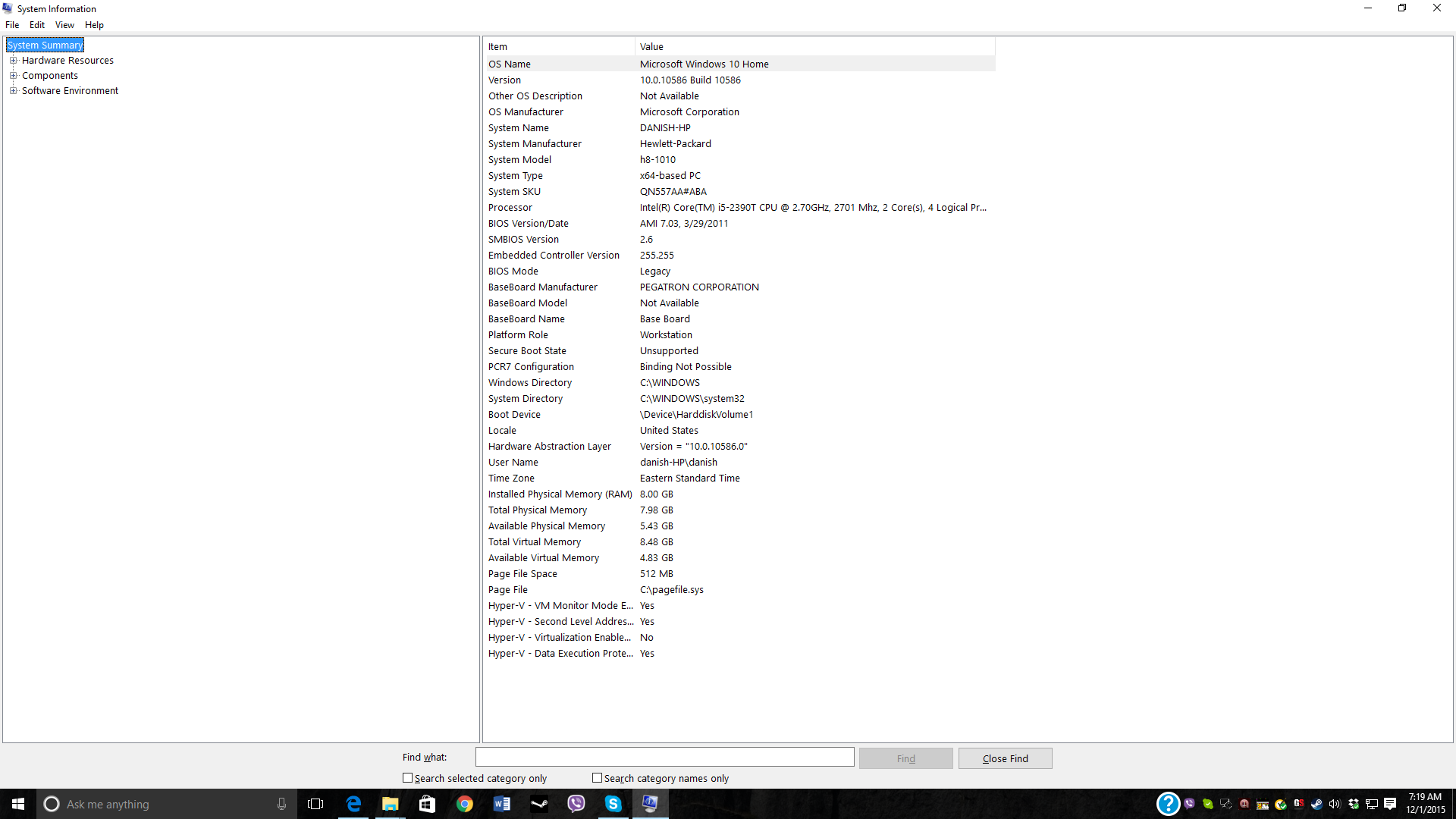
Task: Open the File menu
Action: [12, 25]
